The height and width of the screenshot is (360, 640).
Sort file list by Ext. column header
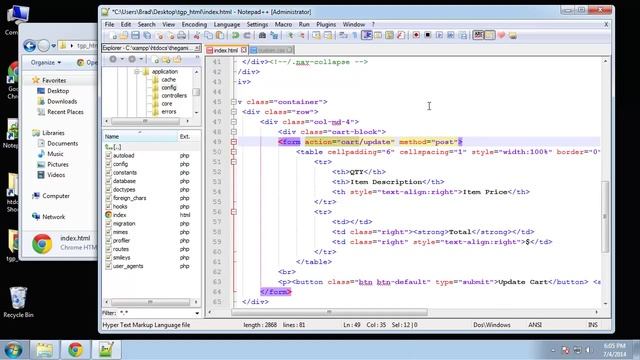pos(189,136)
